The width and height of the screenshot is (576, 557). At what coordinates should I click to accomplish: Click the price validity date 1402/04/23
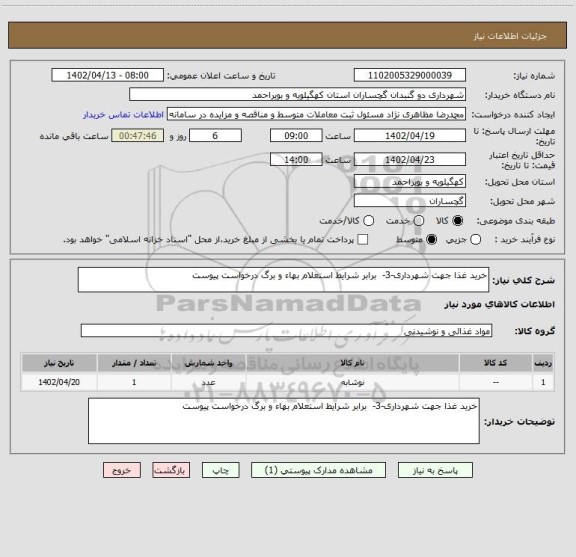pyautogui.click(x=410, y=159)
